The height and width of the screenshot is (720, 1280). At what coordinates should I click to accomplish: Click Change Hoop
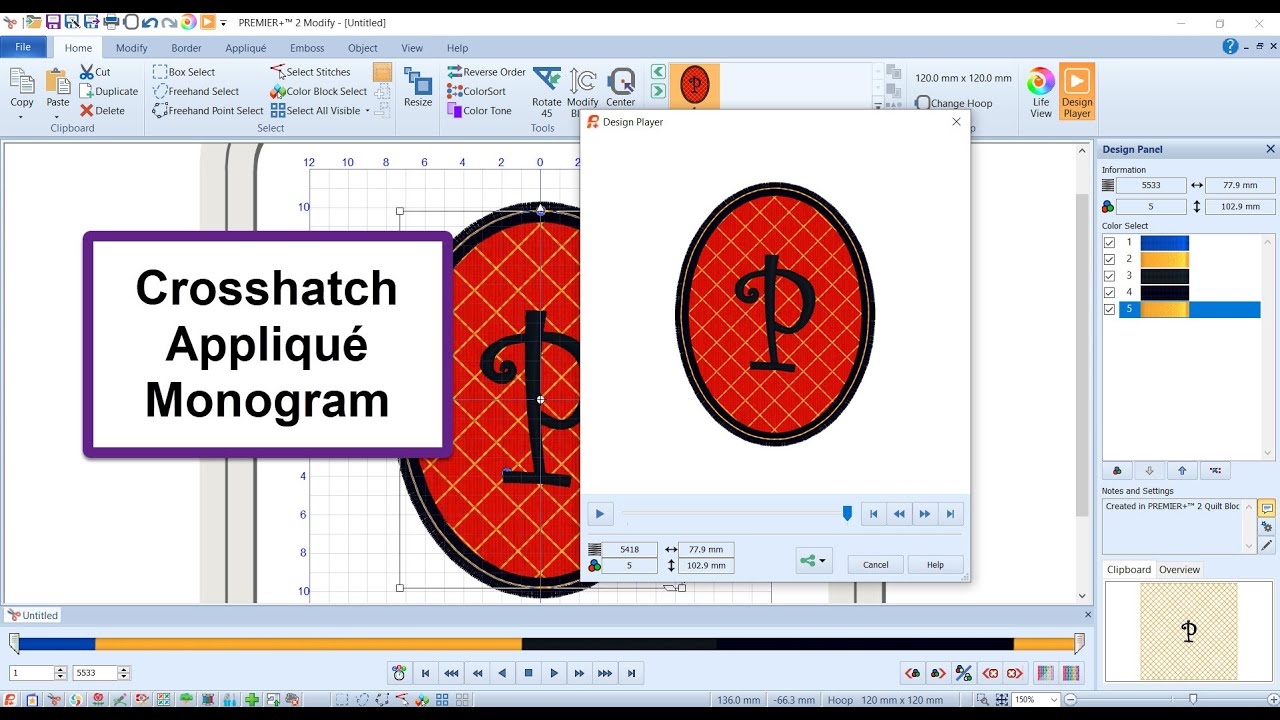[954, 103]
